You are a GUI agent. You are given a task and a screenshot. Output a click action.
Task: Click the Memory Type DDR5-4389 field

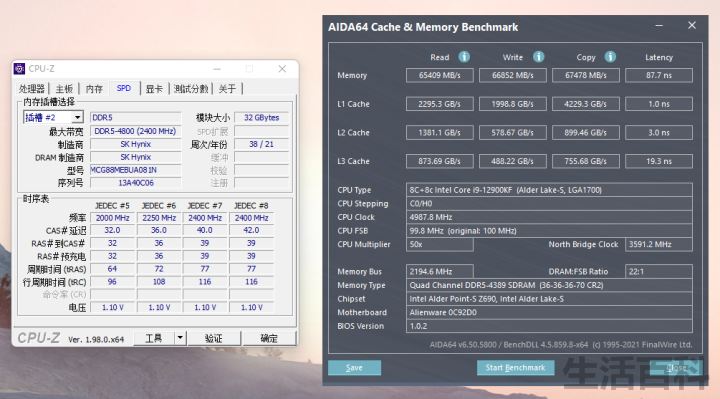pyautogui.click(x=549, y=285)
